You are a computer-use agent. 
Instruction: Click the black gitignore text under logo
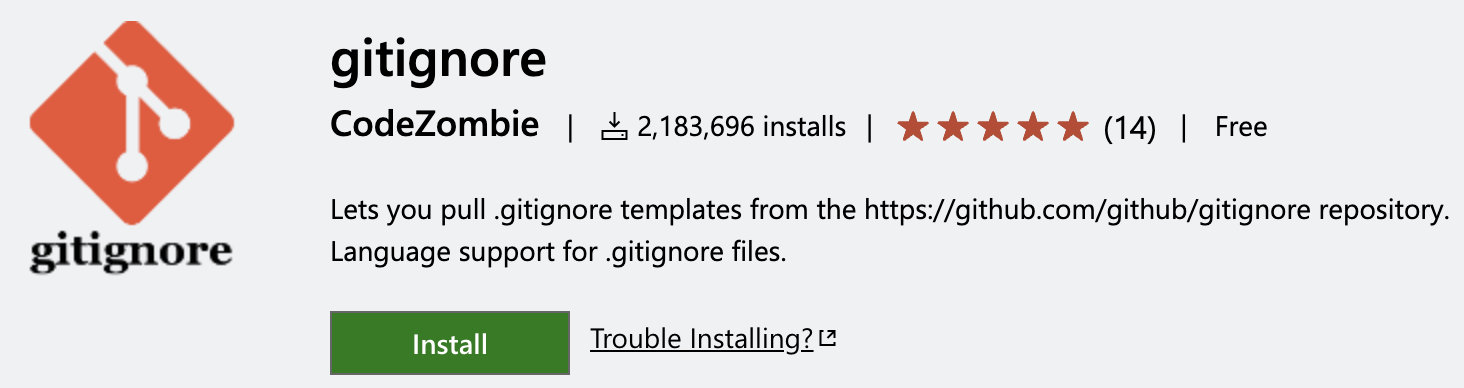coord(131,254)
